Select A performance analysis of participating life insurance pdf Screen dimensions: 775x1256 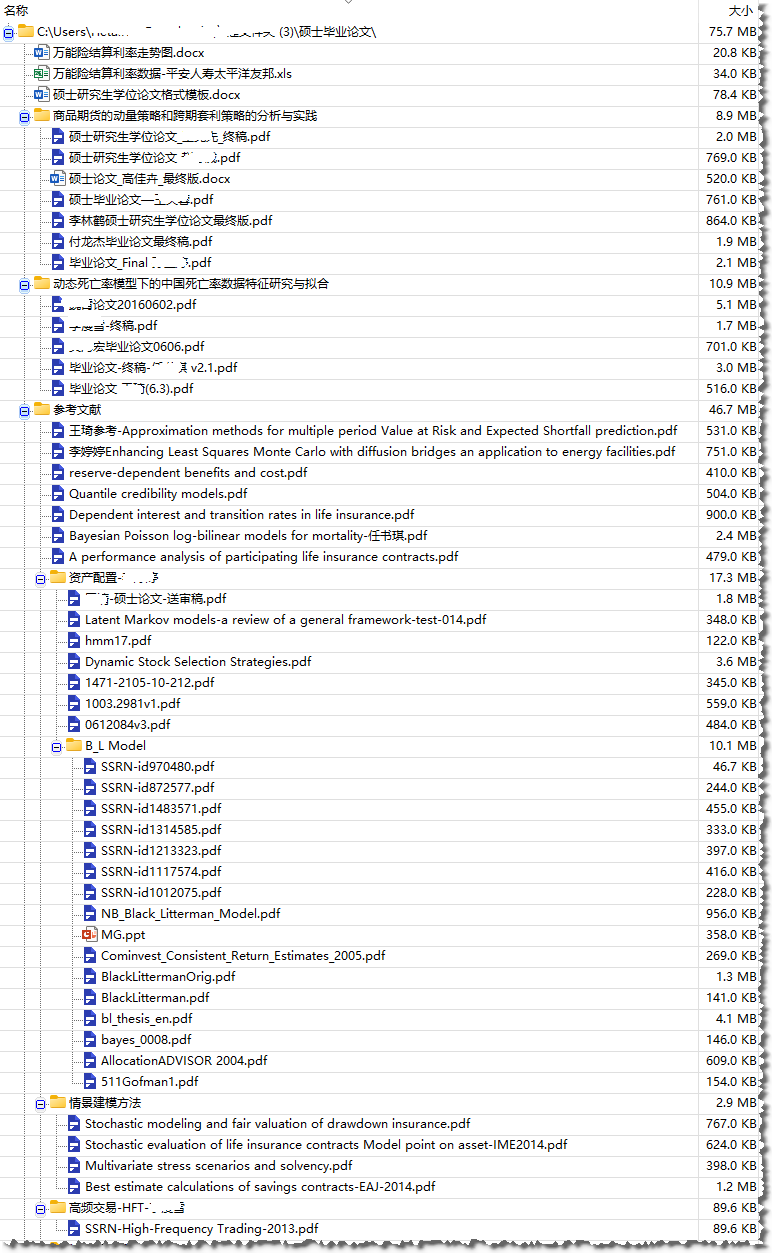pyautogui.click(x=264, y=556)
